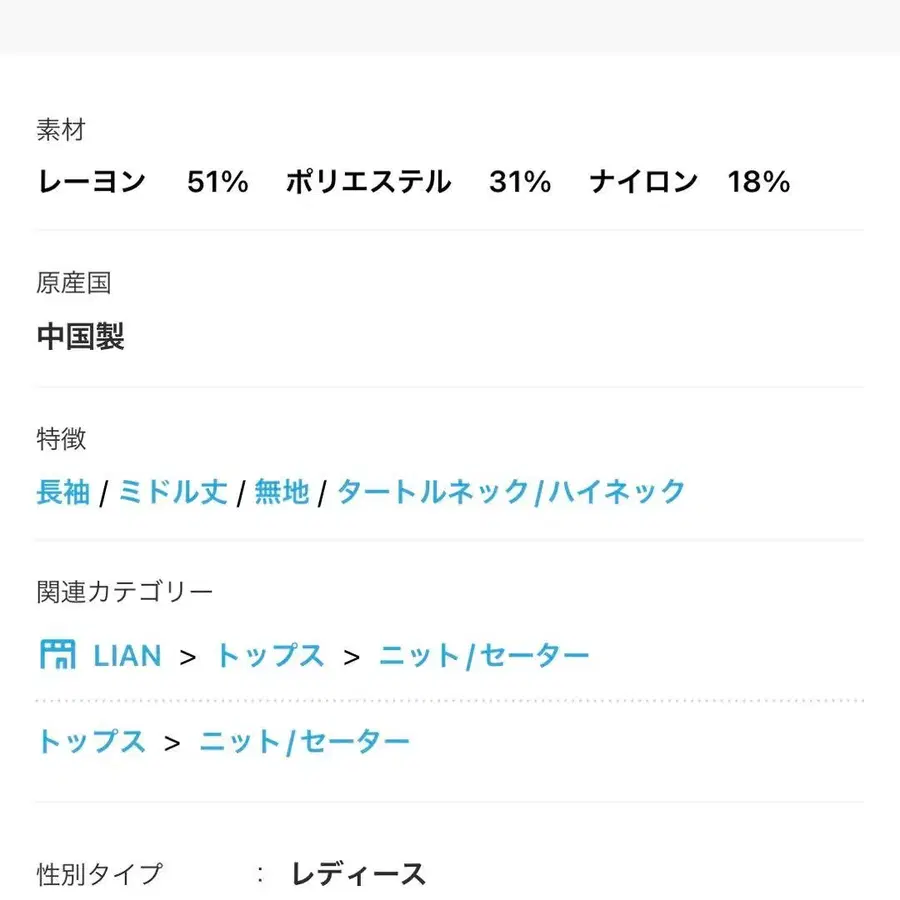The height and width of the screenshot is (900, 900).
Task: Open ニット/セーター in the second category row
Action: pyautogui.click(x=302, y=741)
